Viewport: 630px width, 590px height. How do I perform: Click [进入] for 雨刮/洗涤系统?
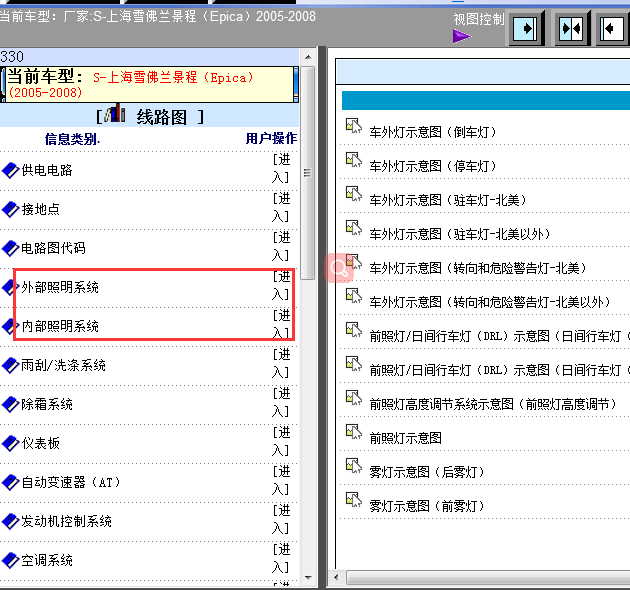(x=281, y=363)
